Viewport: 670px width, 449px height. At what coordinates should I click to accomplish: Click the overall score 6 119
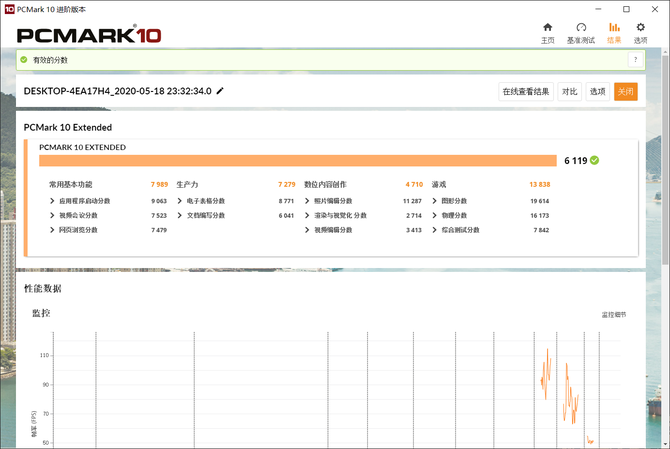576,161
